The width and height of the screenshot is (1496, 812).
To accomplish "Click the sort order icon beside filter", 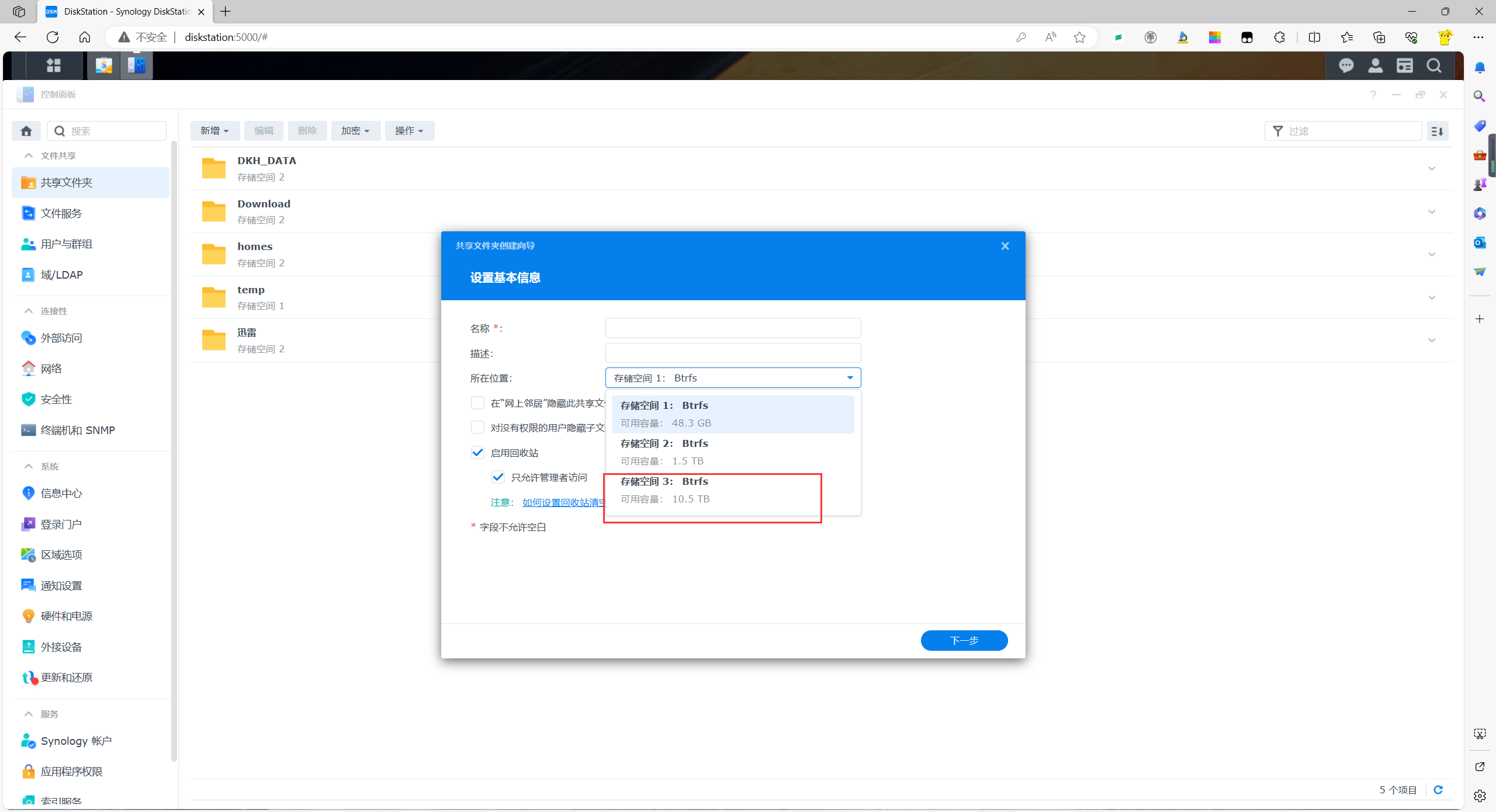I will tap(1438, 131).
